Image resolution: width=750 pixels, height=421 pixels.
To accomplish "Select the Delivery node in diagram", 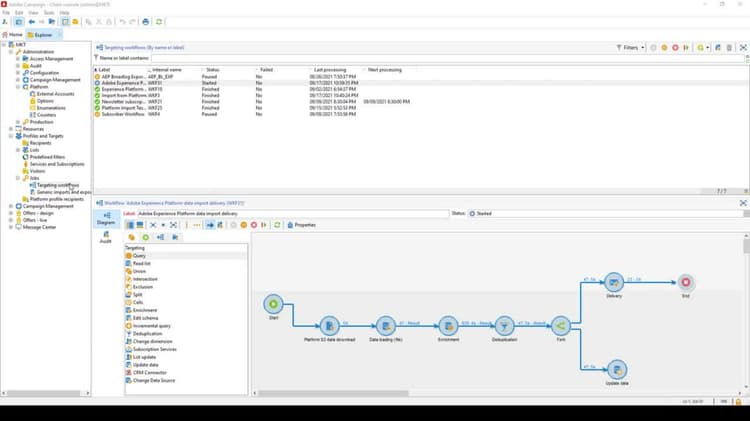I will (614, 283).
